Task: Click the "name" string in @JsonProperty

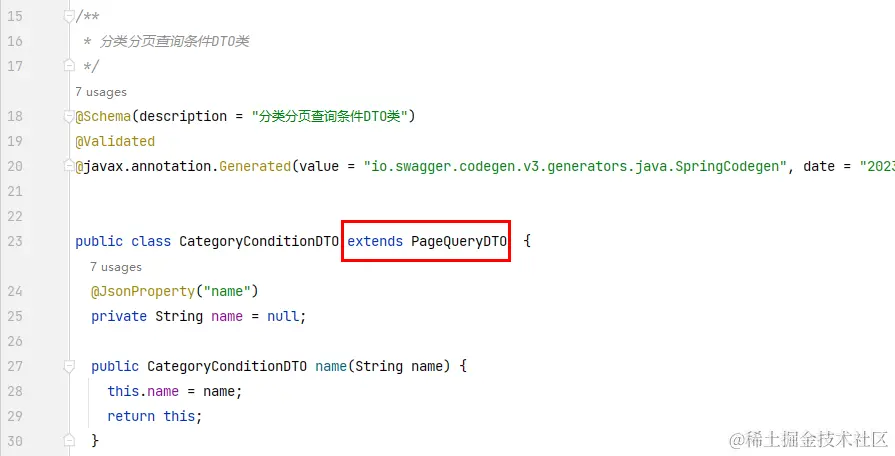Action: coord(227,292)
